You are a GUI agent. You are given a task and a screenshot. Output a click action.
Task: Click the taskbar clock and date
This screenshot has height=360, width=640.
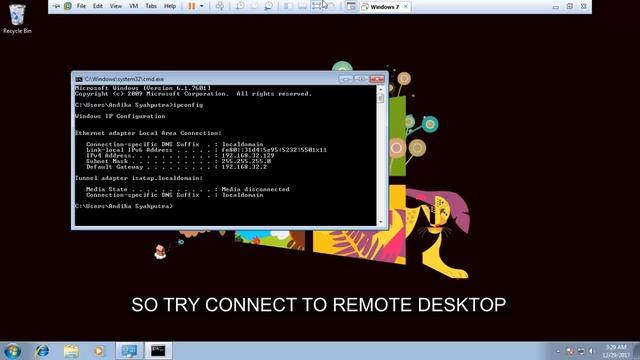click(616, 351)
